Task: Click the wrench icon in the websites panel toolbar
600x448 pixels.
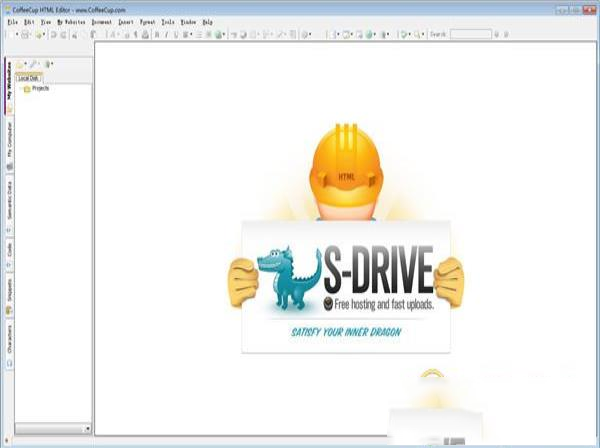Action: pyautogui.click(x=33, y=65)
